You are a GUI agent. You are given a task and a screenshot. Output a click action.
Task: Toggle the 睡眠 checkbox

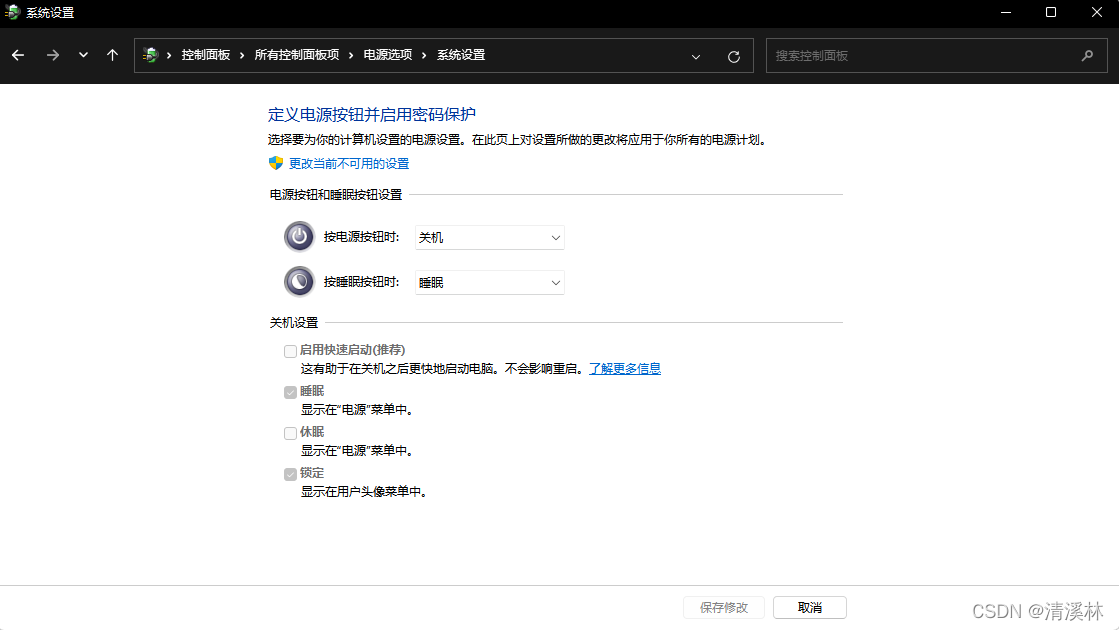click(290, 392)
